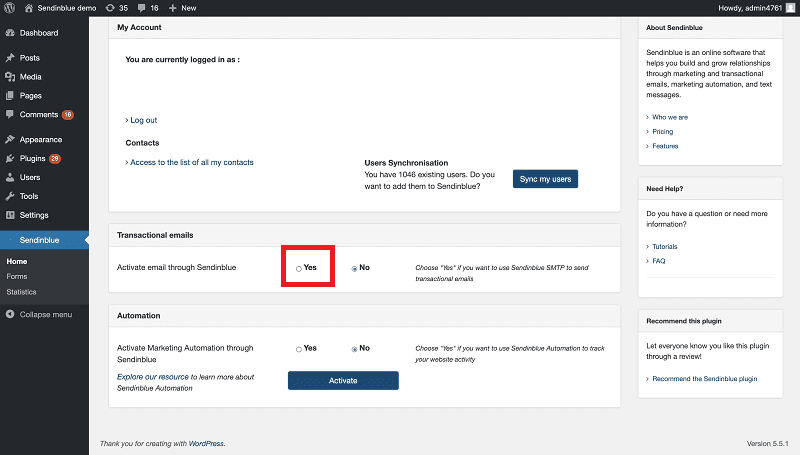Click the Settings icon in sidebar
The width and height of the screenshot is (800, 455).
tap(10, 215)
